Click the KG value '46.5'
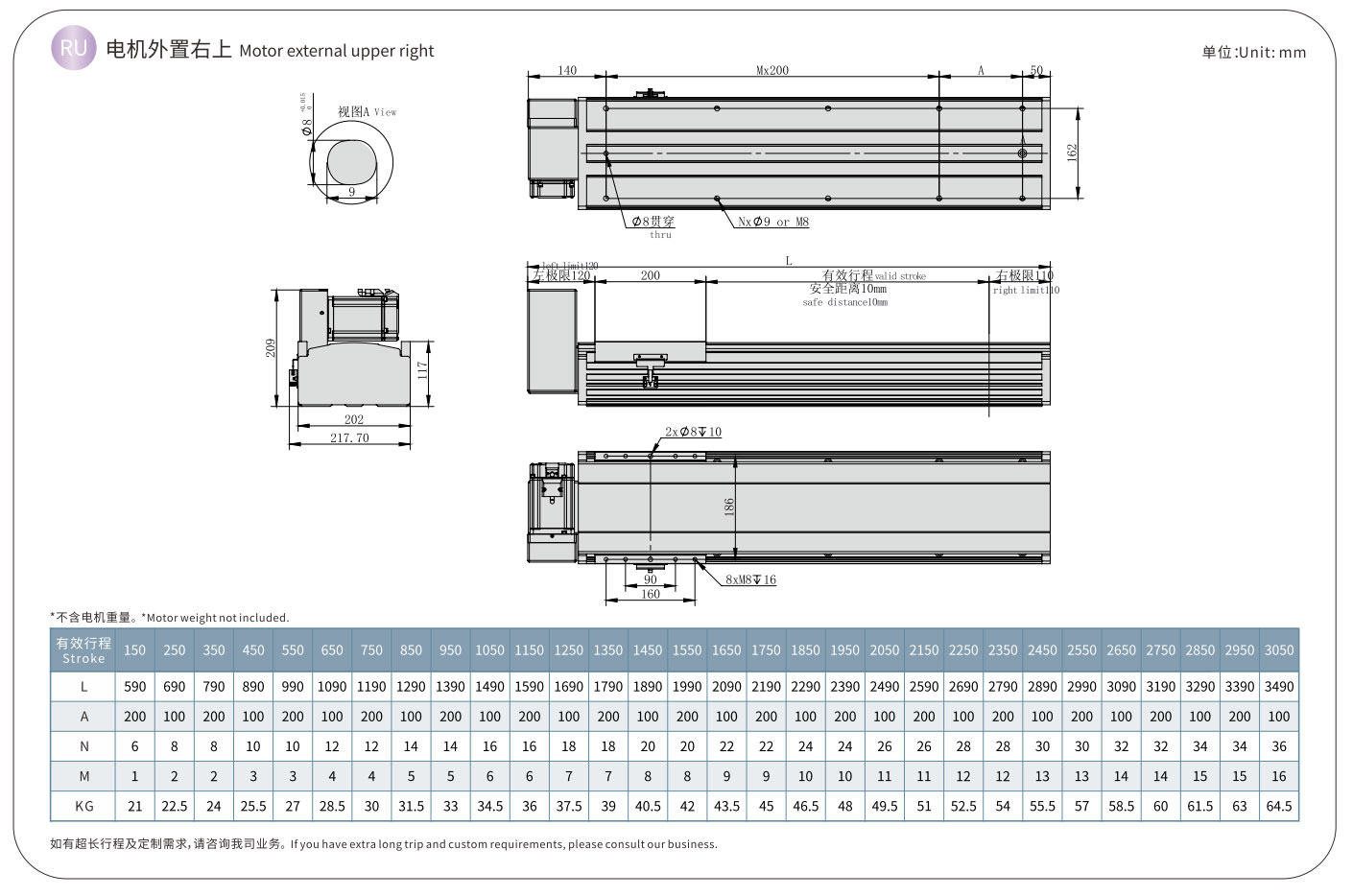 805,806
